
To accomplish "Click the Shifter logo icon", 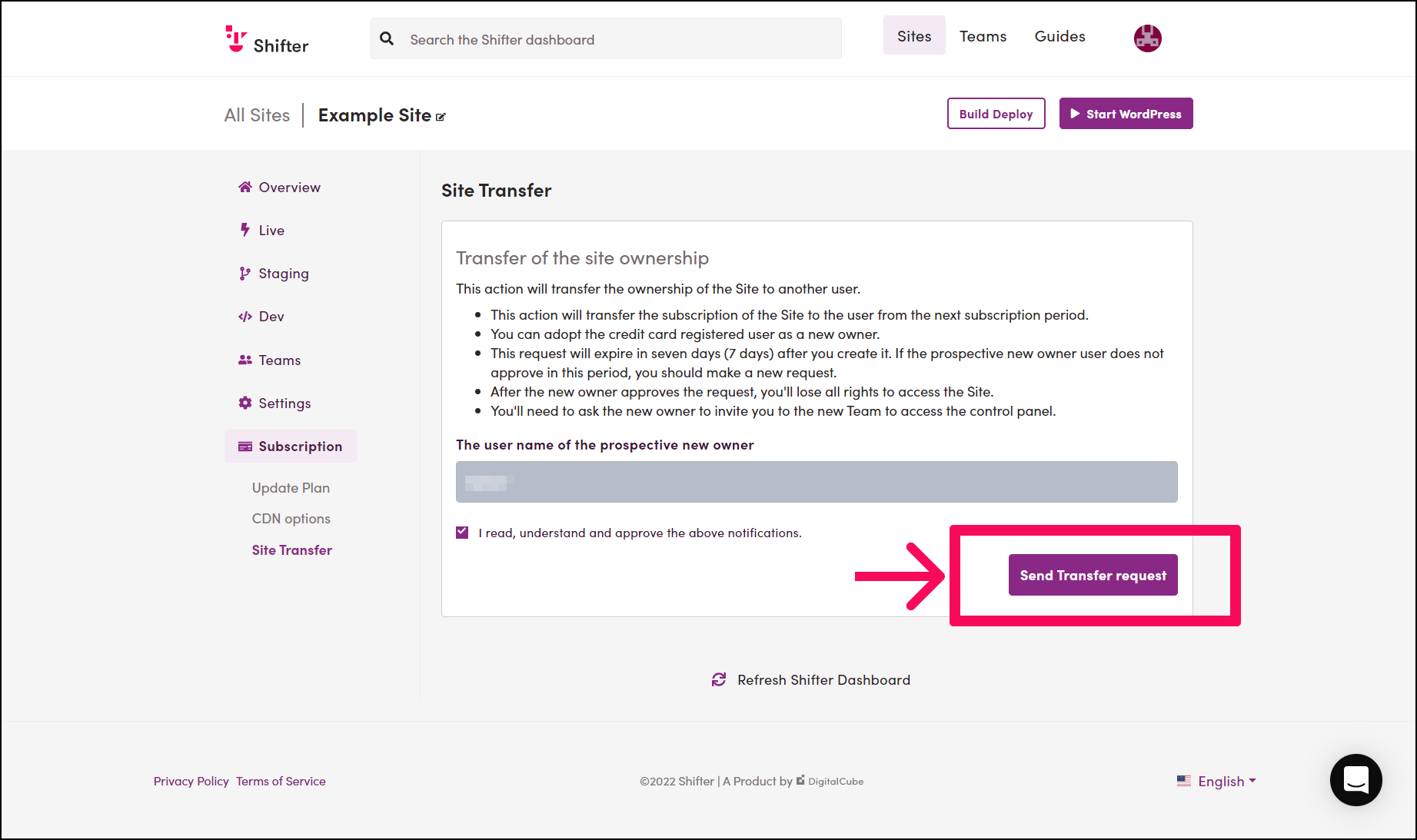I will 236,38.
